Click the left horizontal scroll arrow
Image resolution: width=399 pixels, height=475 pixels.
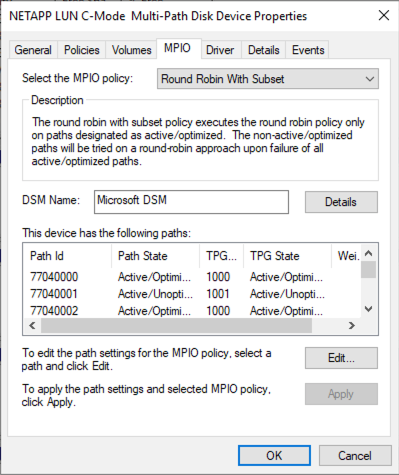click(32, 325)
